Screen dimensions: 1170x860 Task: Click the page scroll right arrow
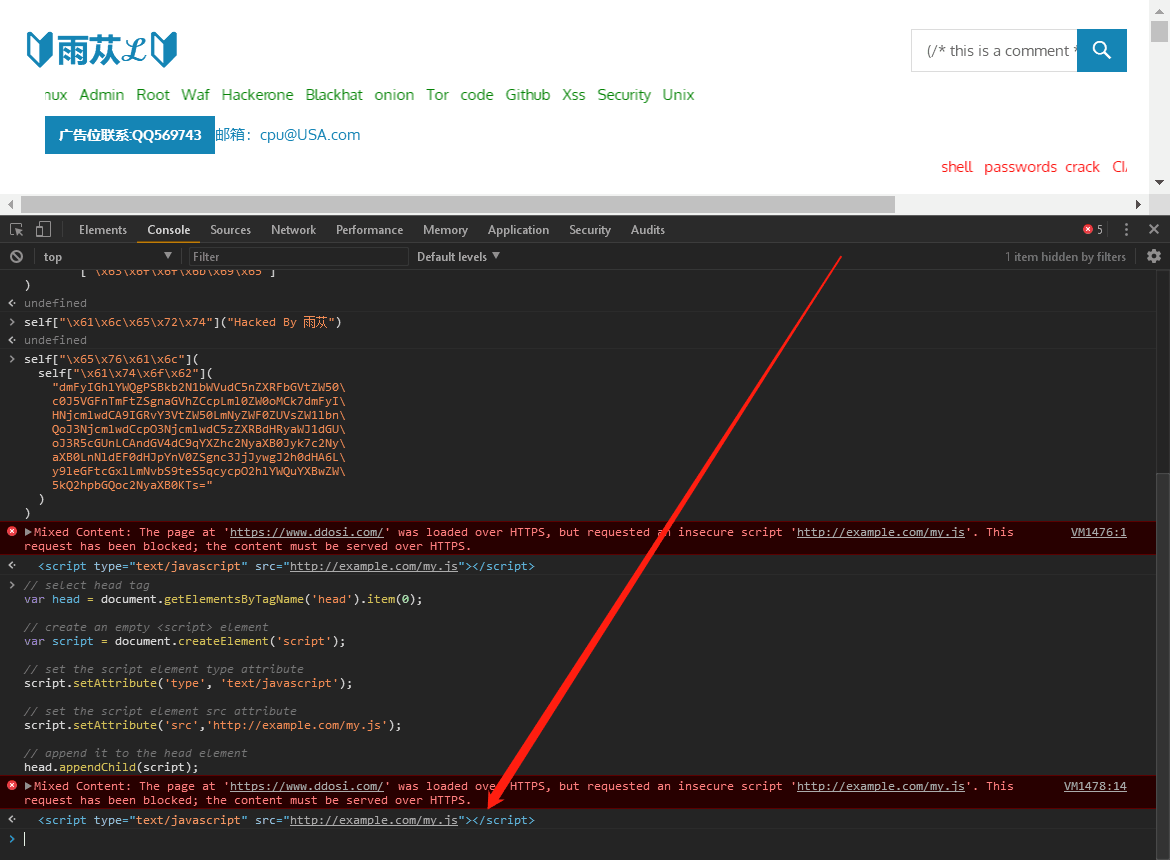pyautogui.click(x=1138, y=204)
